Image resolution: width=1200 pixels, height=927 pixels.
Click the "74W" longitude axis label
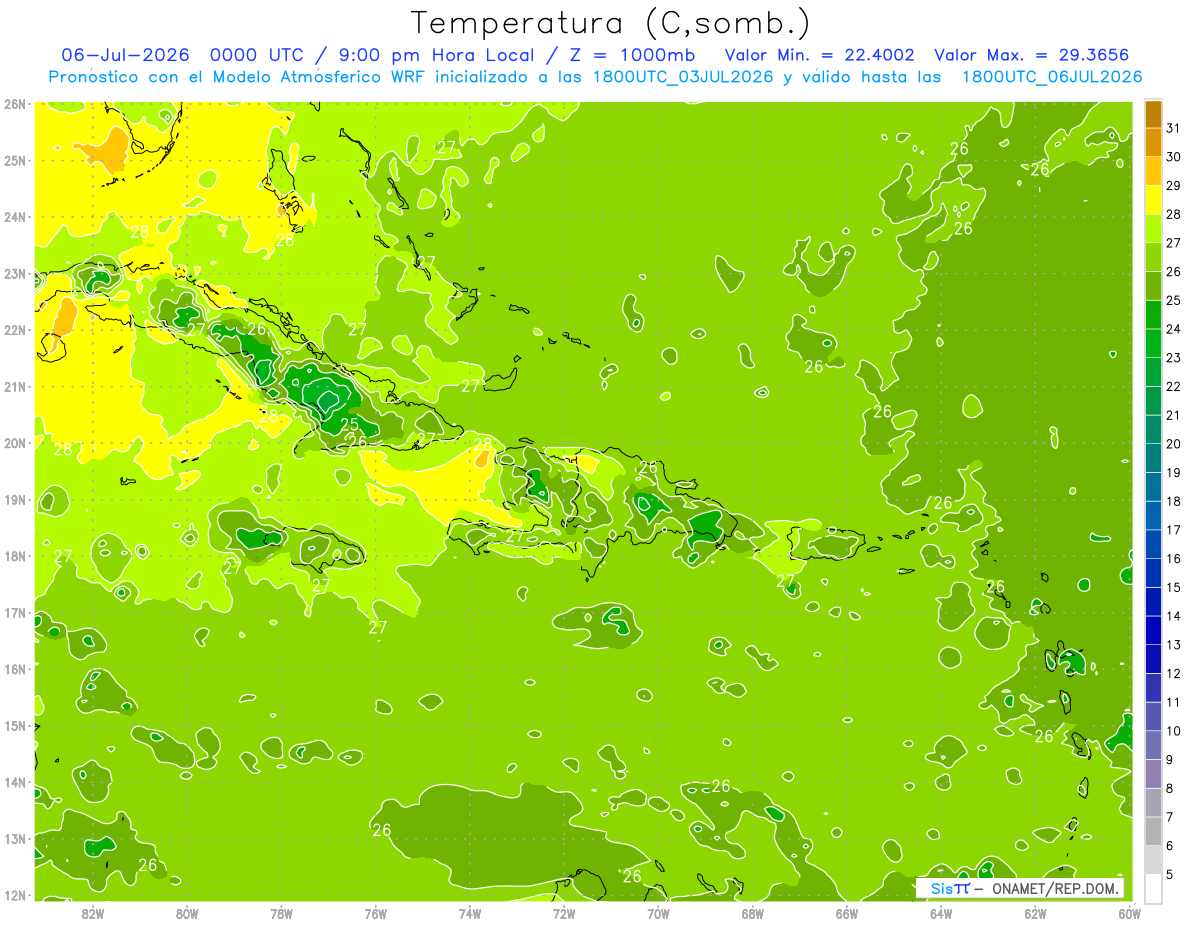469,912
